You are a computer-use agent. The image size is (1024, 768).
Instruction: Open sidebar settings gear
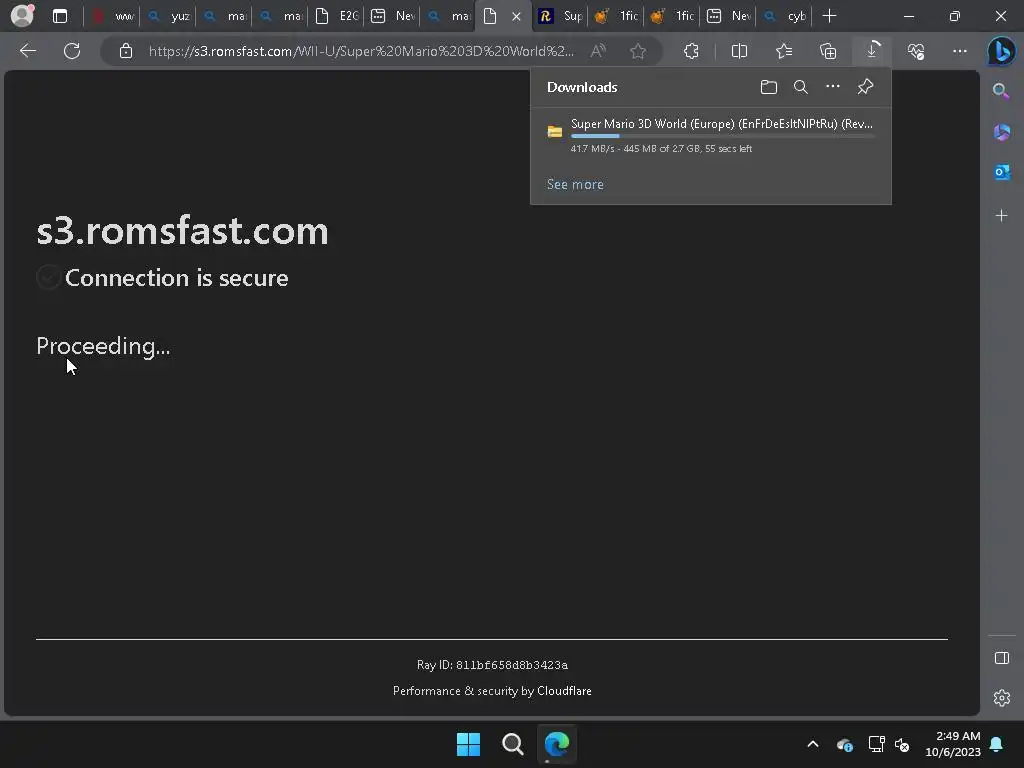1001,698
